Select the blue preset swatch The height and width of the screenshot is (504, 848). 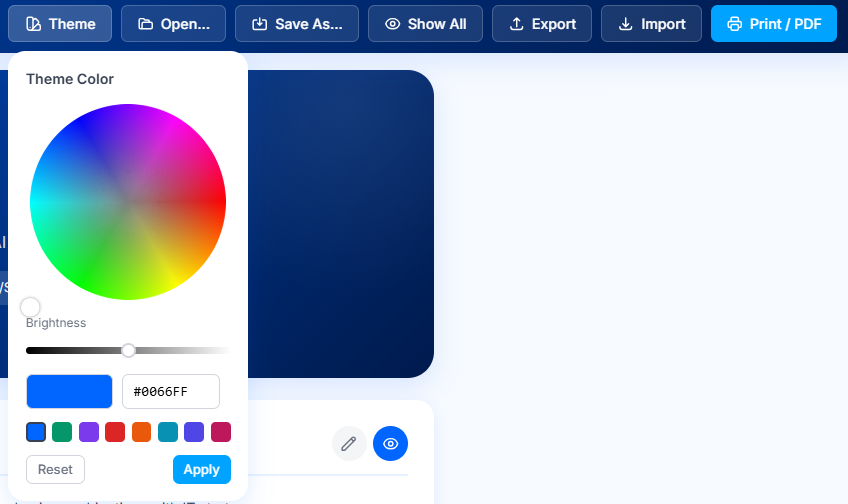[36, 432]
